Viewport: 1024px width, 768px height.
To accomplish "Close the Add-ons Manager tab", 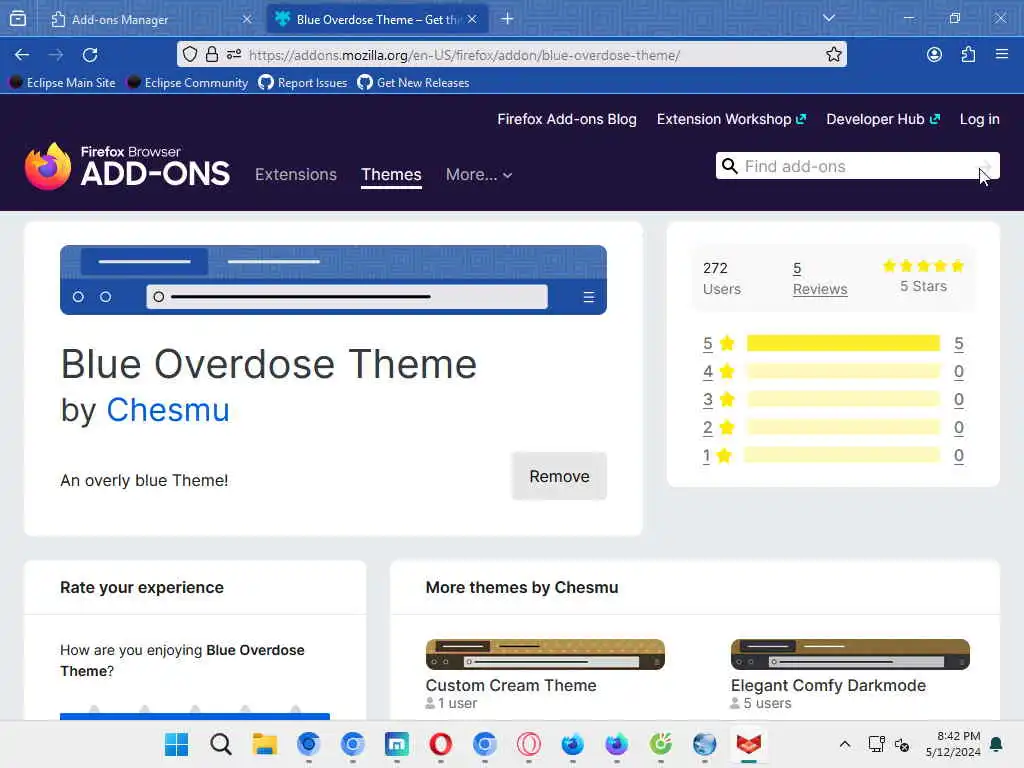I will pos(247,20).
